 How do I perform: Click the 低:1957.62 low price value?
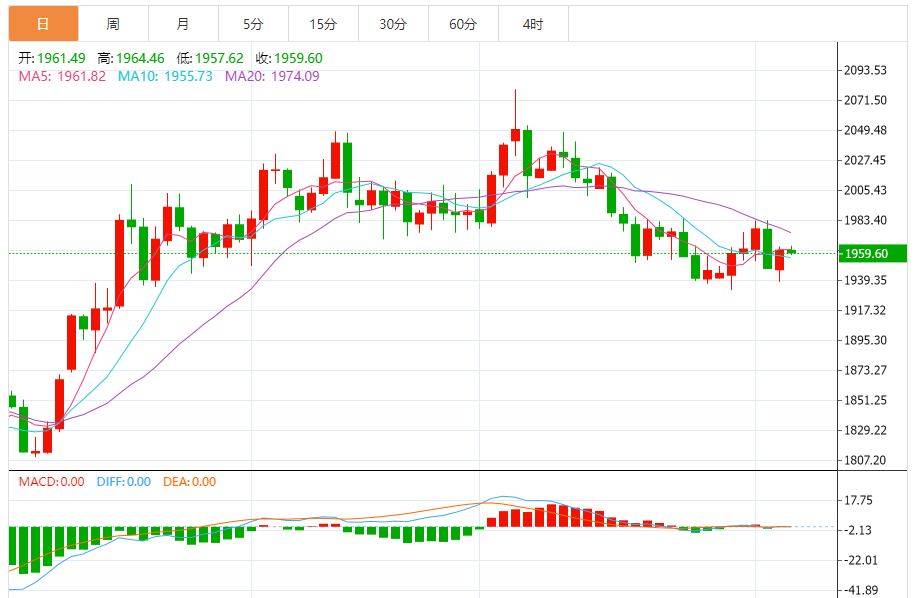coord(210,58)
